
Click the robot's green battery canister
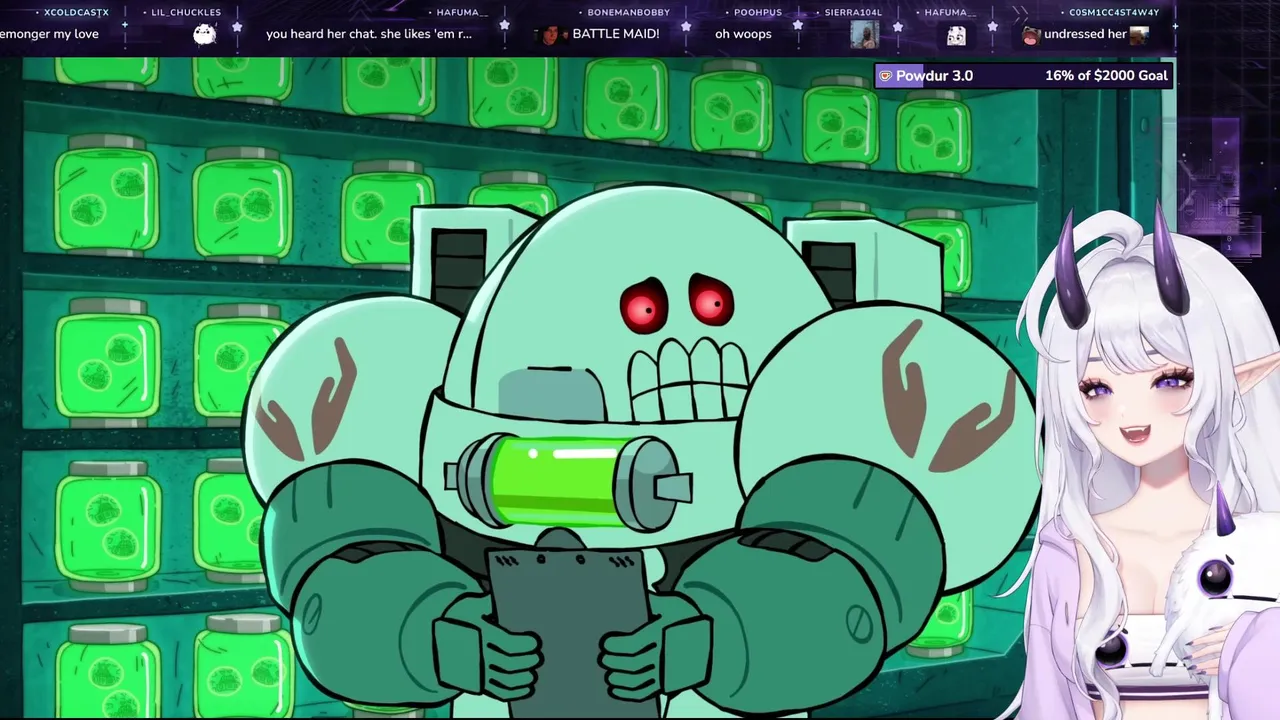(568, 482)
